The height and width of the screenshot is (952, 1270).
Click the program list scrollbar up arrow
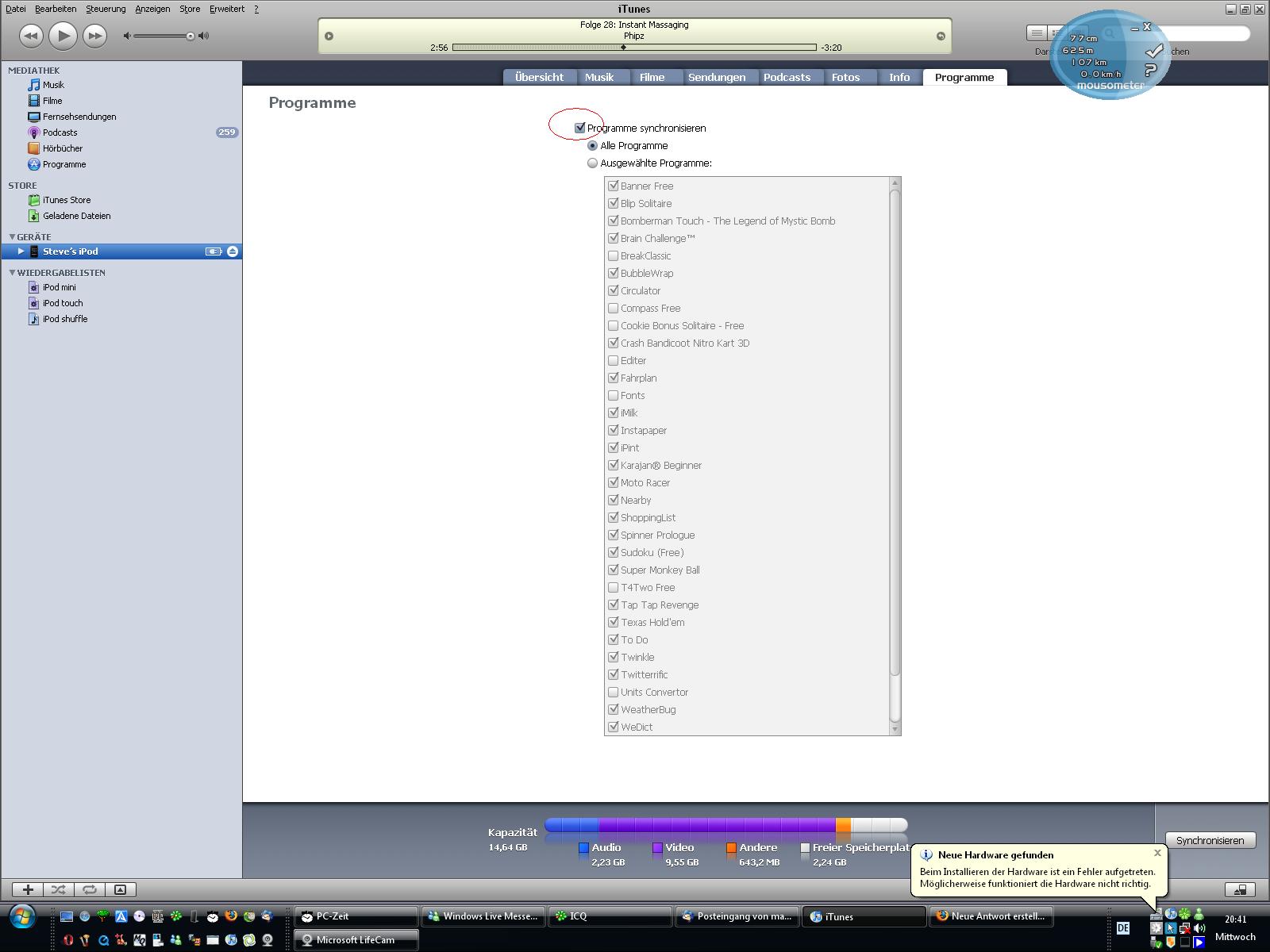coord(895,183)
